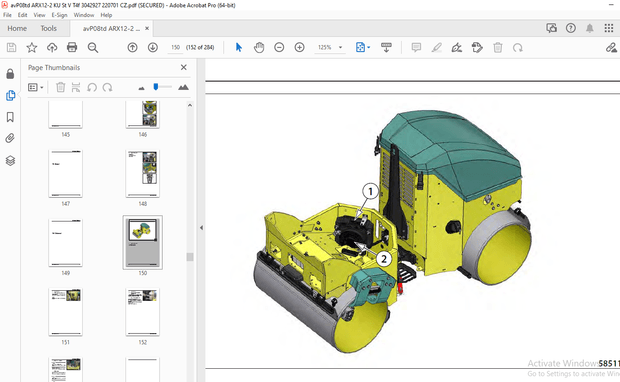This screenshot has height=382, width=620.
Task: Switch to the Tools tab
Action: click(48, 28)
